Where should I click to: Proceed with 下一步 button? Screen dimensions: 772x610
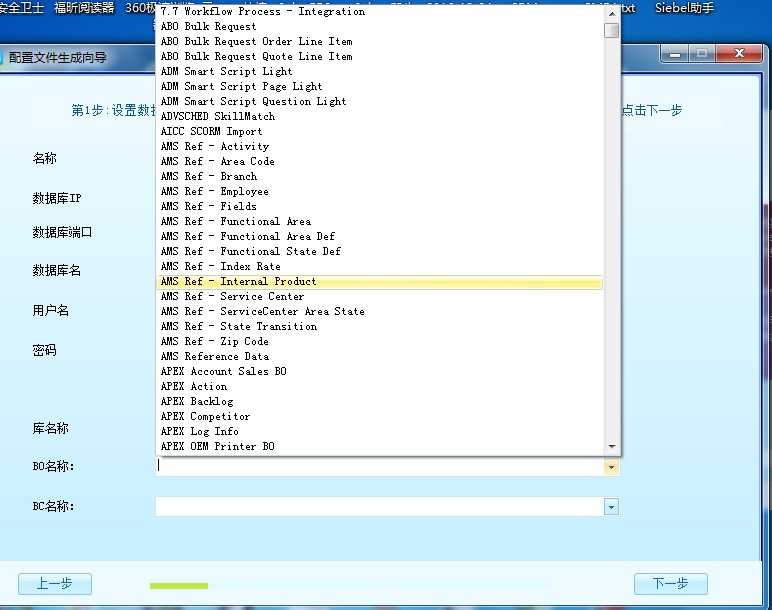coord(671,584)
